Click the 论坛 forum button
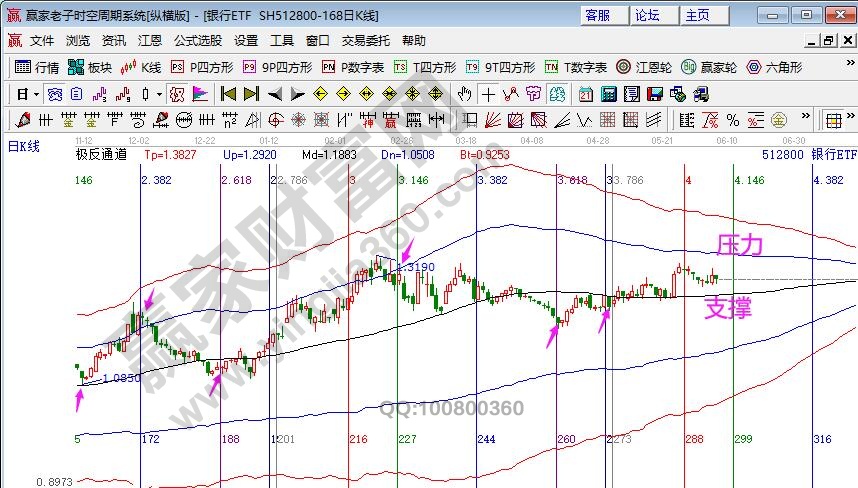 pos(647,15)
